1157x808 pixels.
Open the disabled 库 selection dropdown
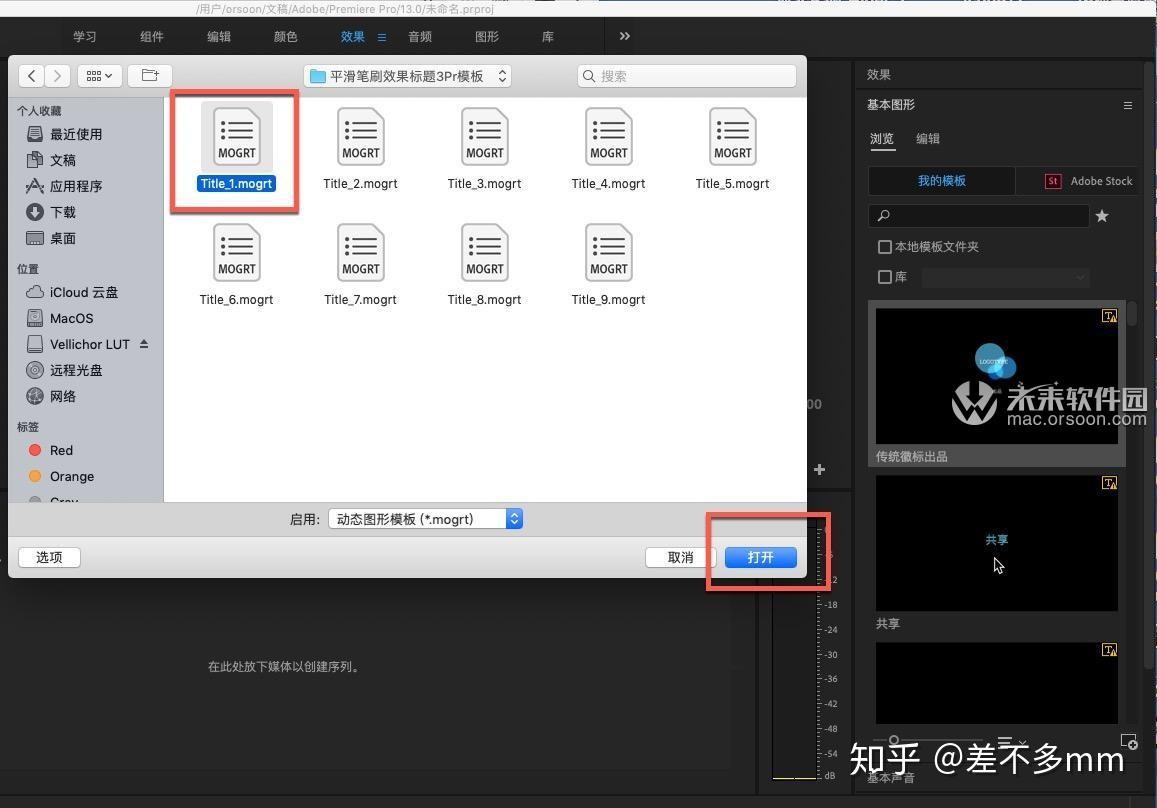1081,277
